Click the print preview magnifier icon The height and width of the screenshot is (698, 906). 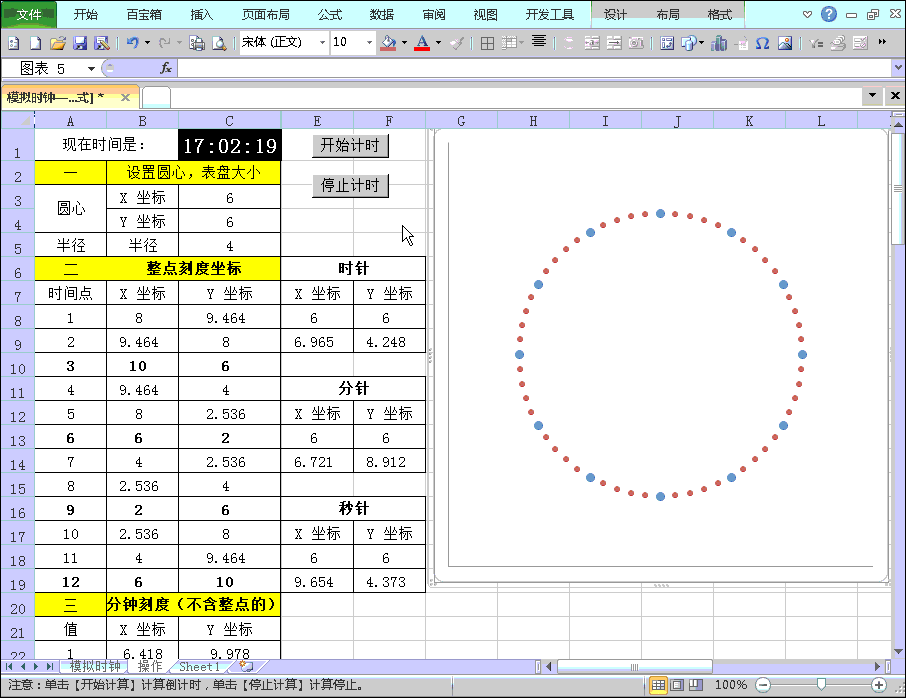(219, 43)
